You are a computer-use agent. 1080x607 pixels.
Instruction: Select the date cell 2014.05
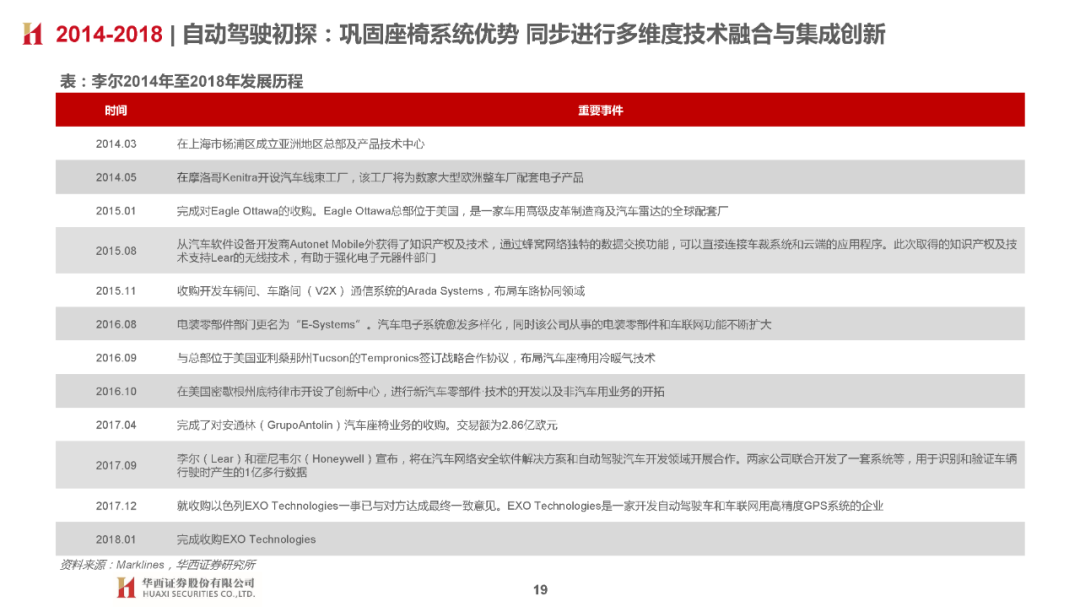[116, 177]
